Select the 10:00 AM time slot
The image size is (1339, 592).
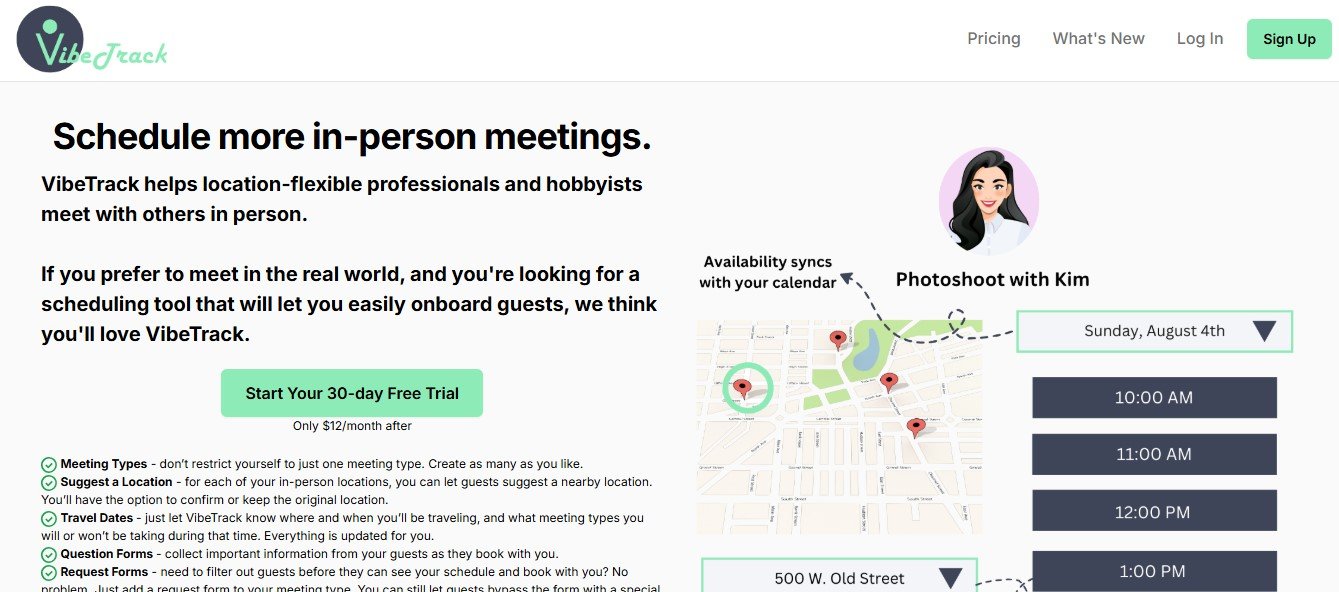click(1154, 397)
